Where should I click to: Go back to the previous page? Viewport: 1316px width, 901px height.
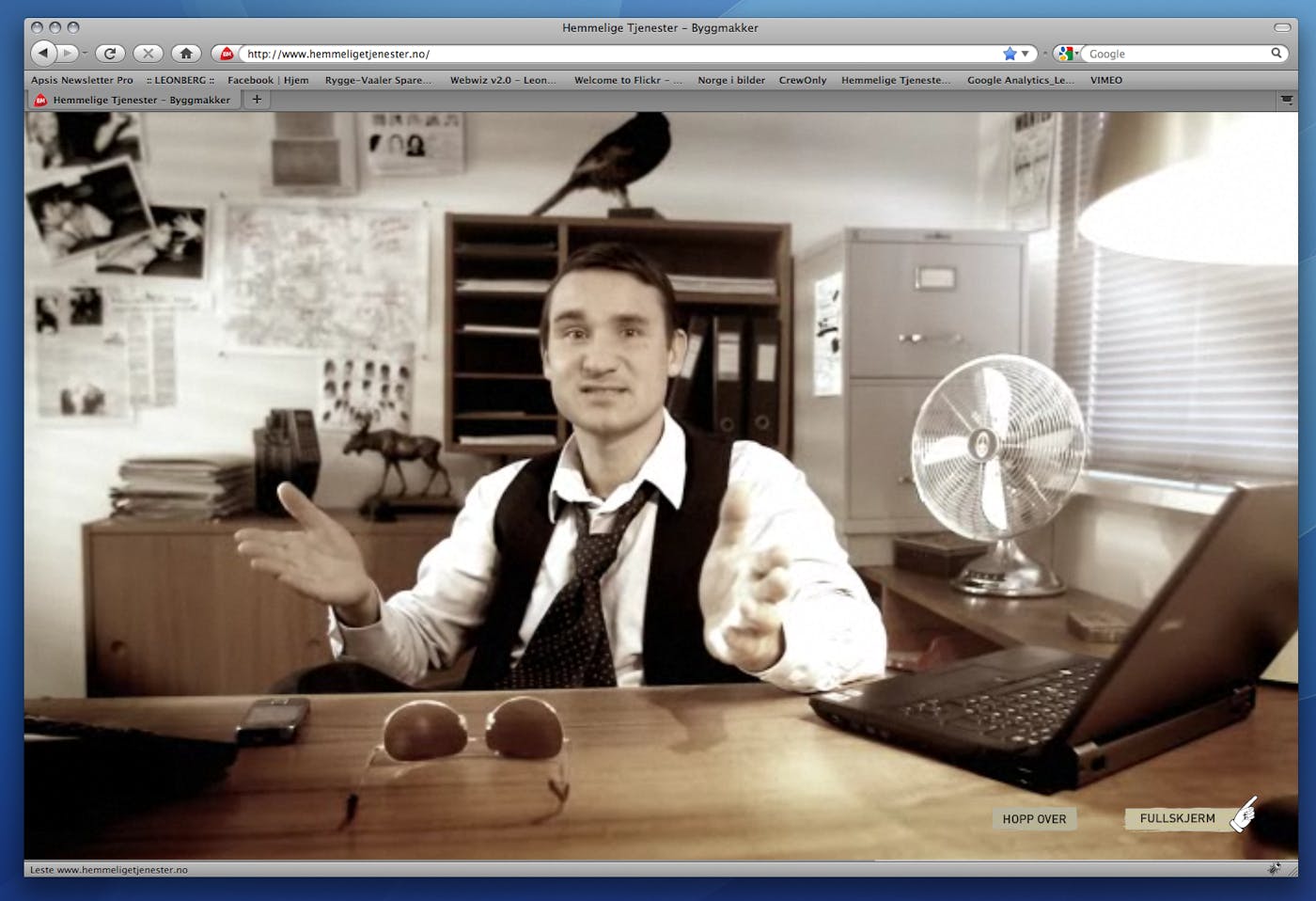pos(43,54)
